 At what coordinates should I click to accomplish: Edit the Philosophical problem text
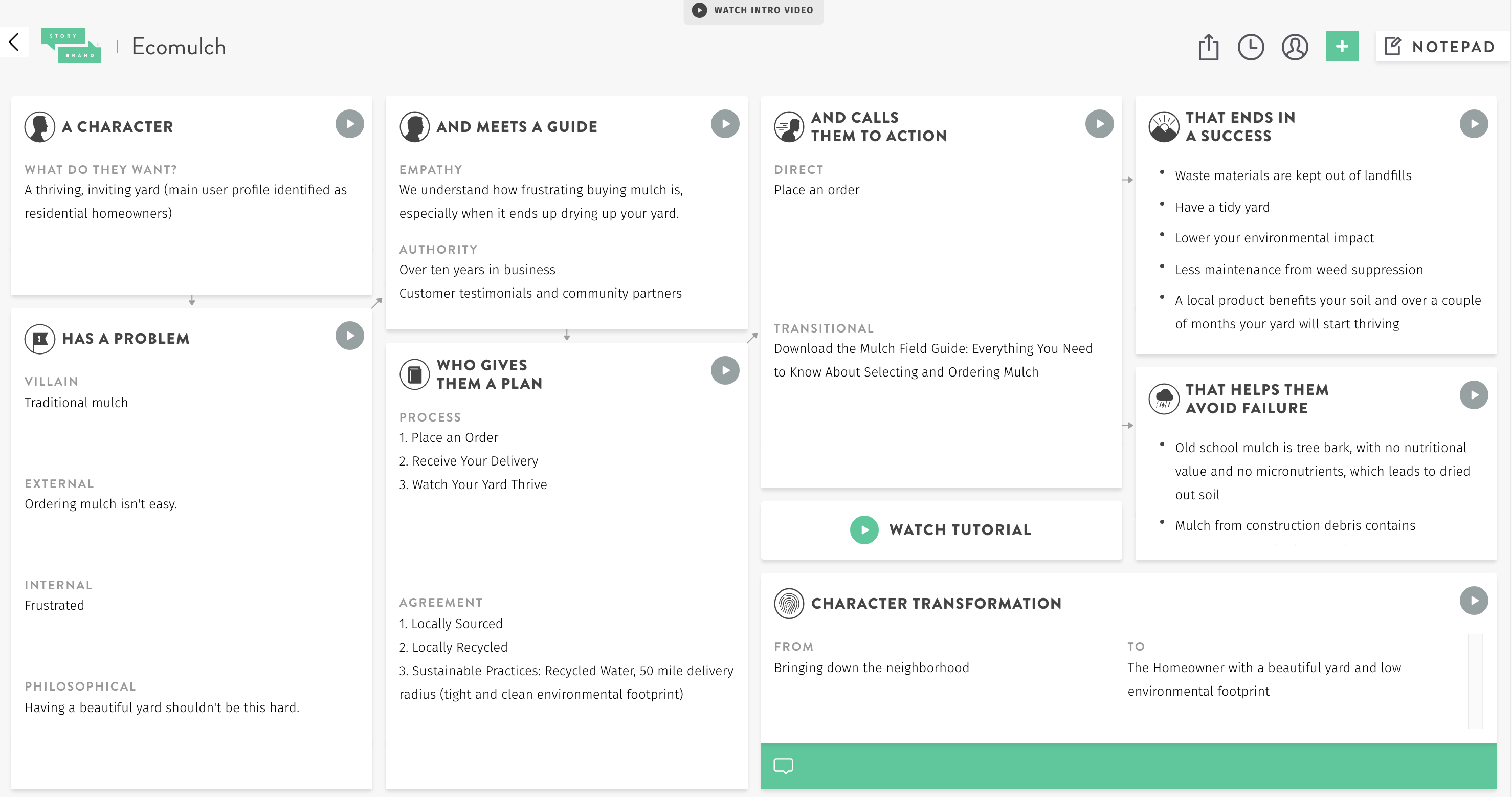point(162,708)
